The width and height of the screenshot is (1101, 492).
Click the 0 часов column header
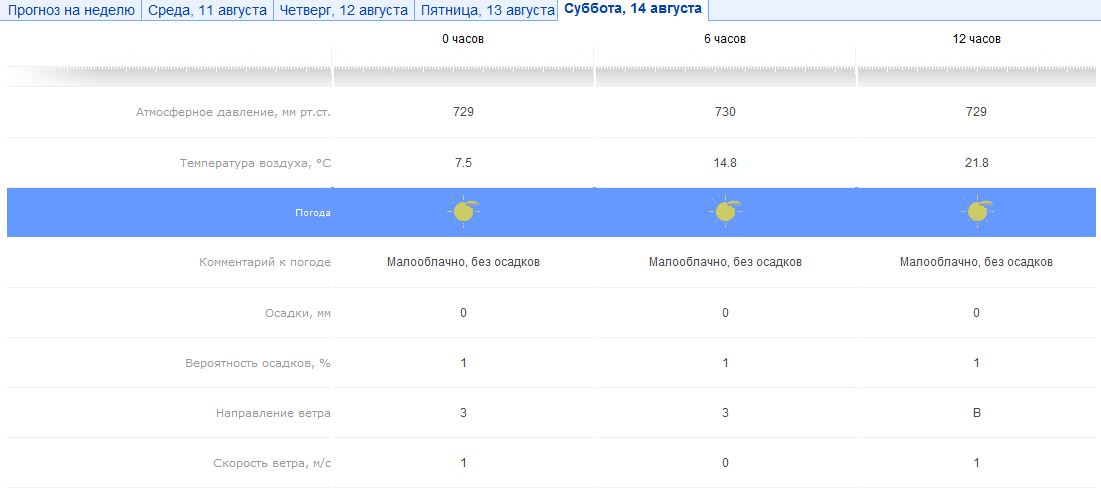click(x=464, y=39)
